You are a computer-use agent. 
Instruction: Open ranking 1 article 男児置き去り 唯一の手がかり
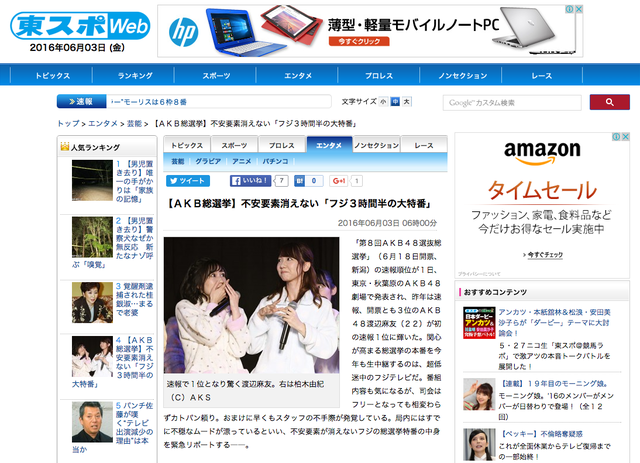click(x=135, y=181)
